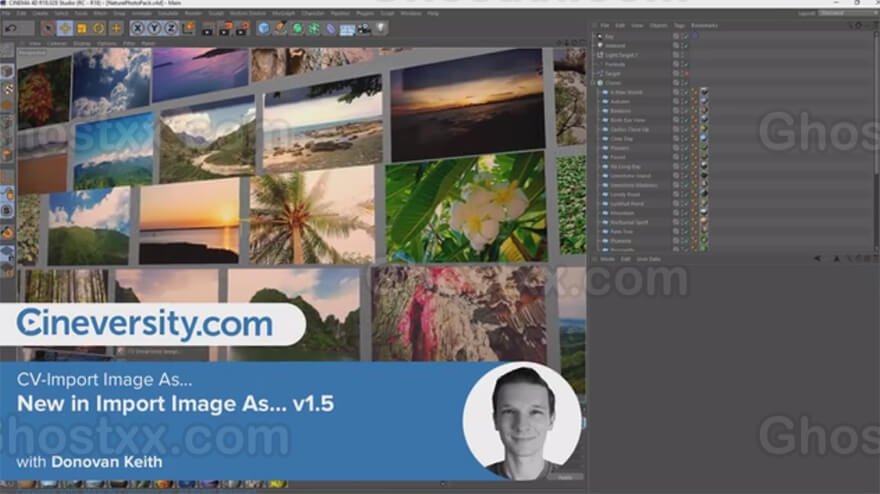Click the Attribute Manager back arrow

click(817, 259)
